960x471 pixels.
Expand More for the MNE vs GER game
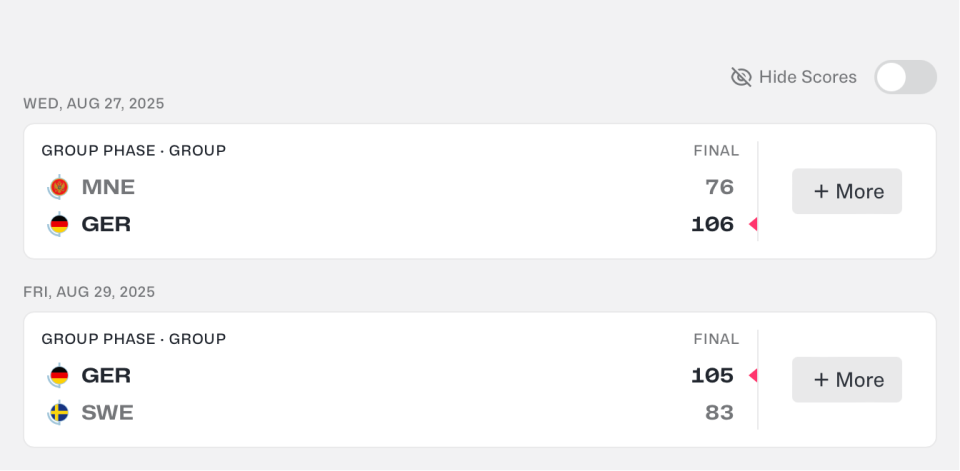(x=847, y=191)
